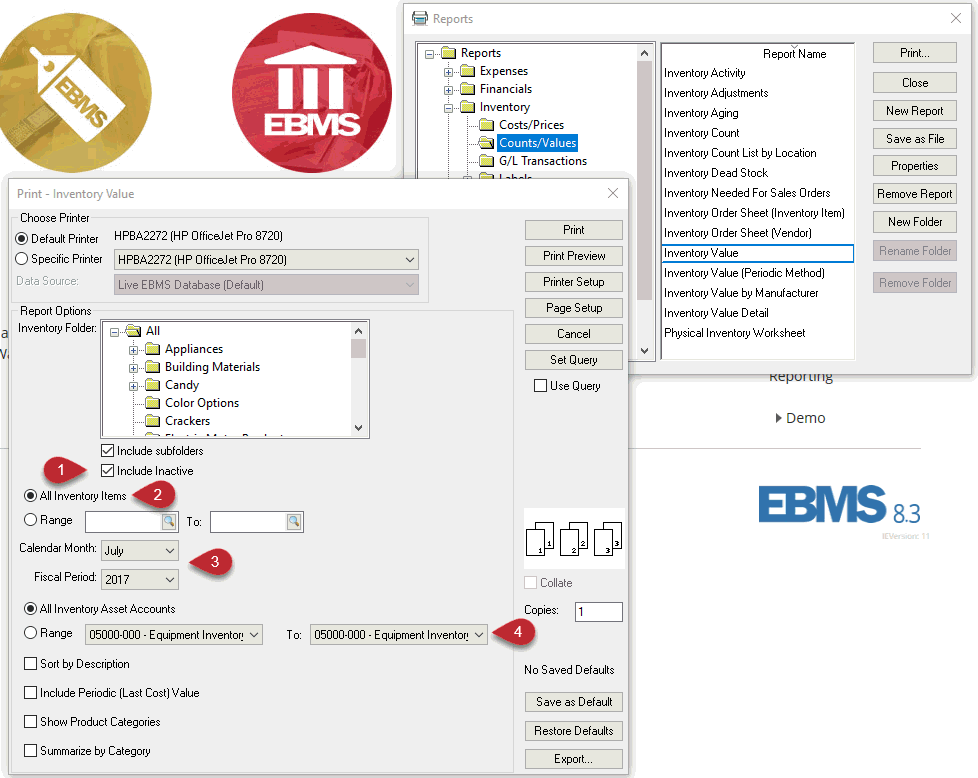
Task: Collapse the Inventory node in Reports tree
Action: [448, 108]
